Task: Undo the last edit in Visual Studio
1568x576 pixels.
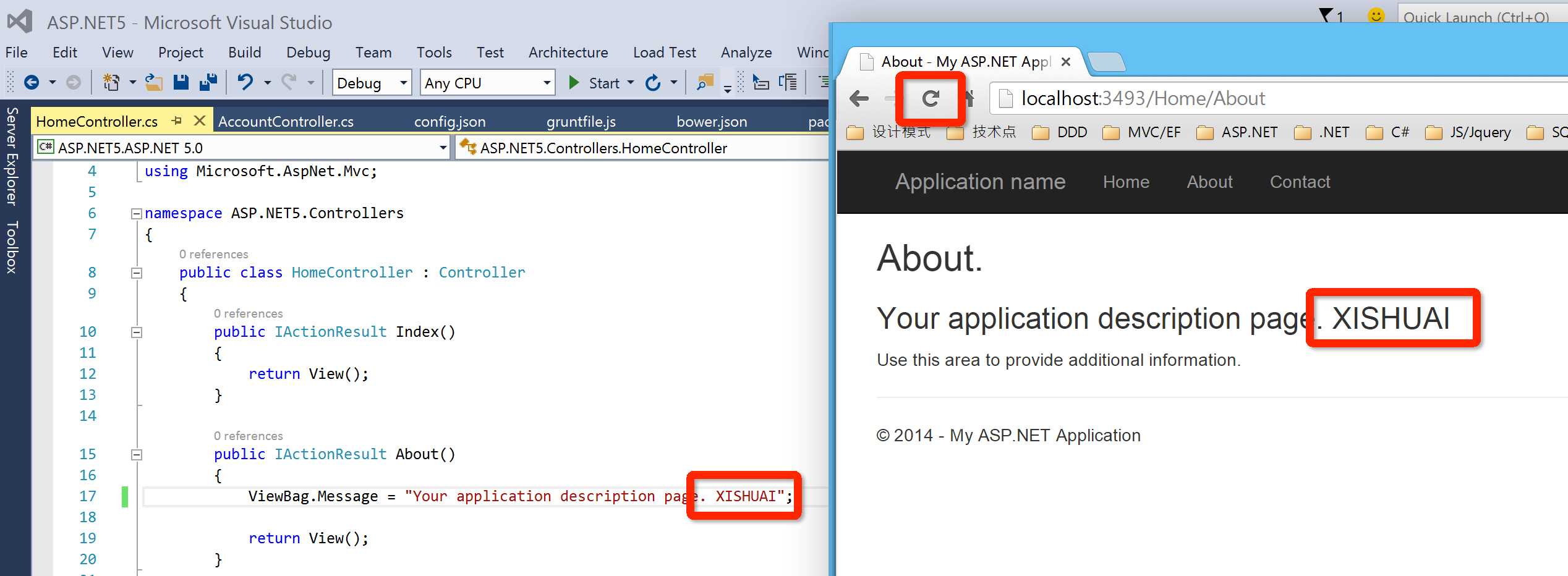Action: pos(245,82)
